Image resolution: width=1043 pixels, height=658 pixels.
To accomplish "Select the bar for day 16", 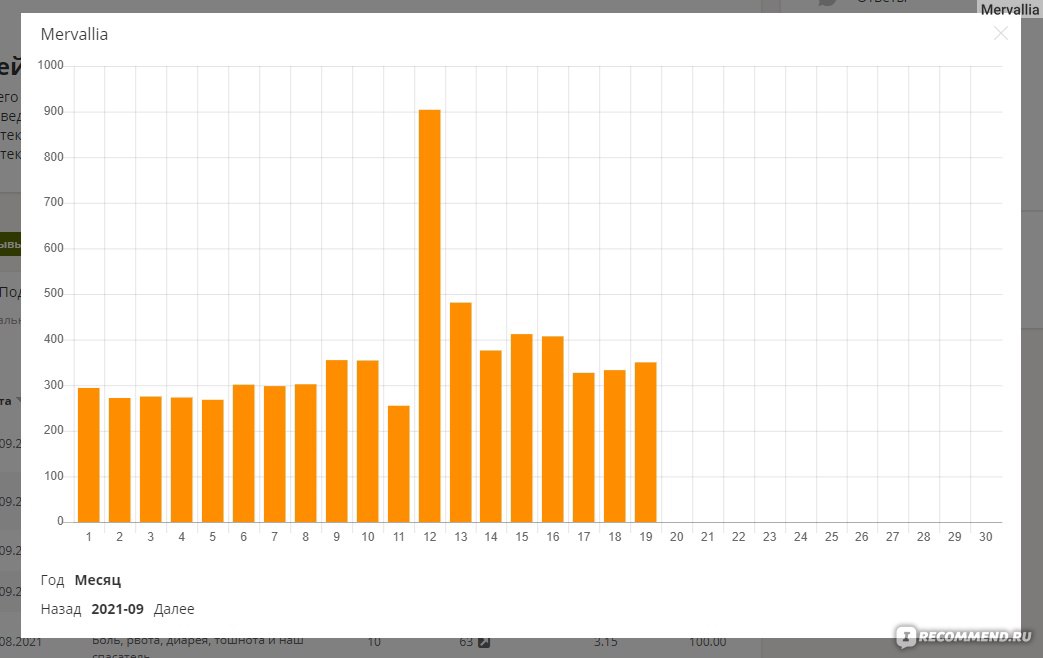I will (x=553, y=429).
